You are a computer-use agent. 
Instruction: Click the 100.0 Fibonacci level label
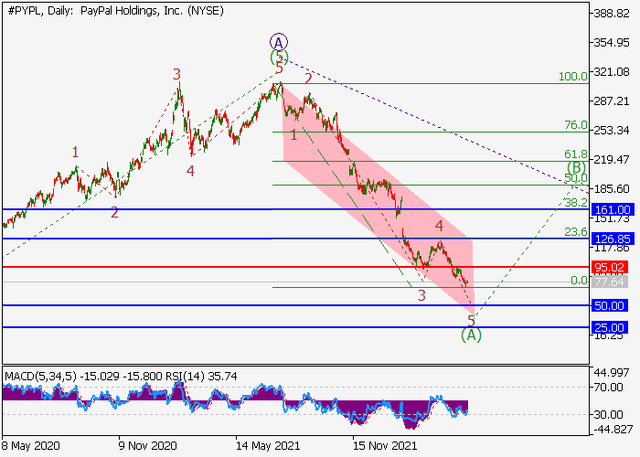[x=571, y=76]
